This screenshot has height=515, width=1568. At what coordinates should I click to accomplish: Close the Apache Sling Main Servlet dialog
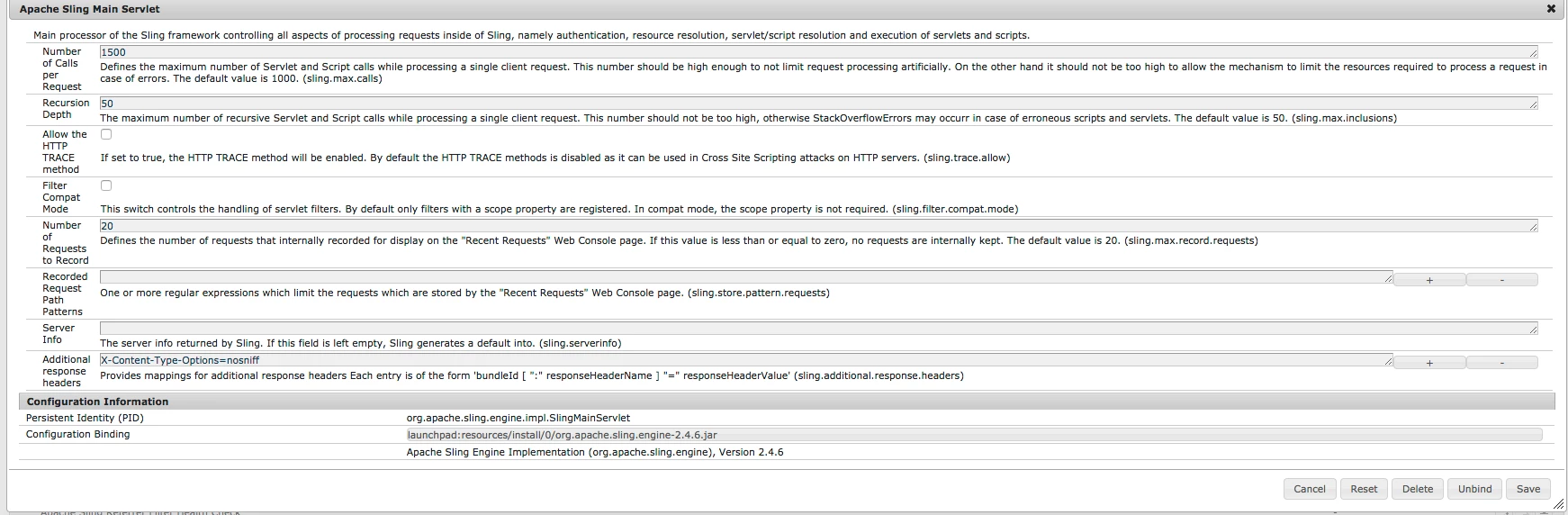(1551, 9)
